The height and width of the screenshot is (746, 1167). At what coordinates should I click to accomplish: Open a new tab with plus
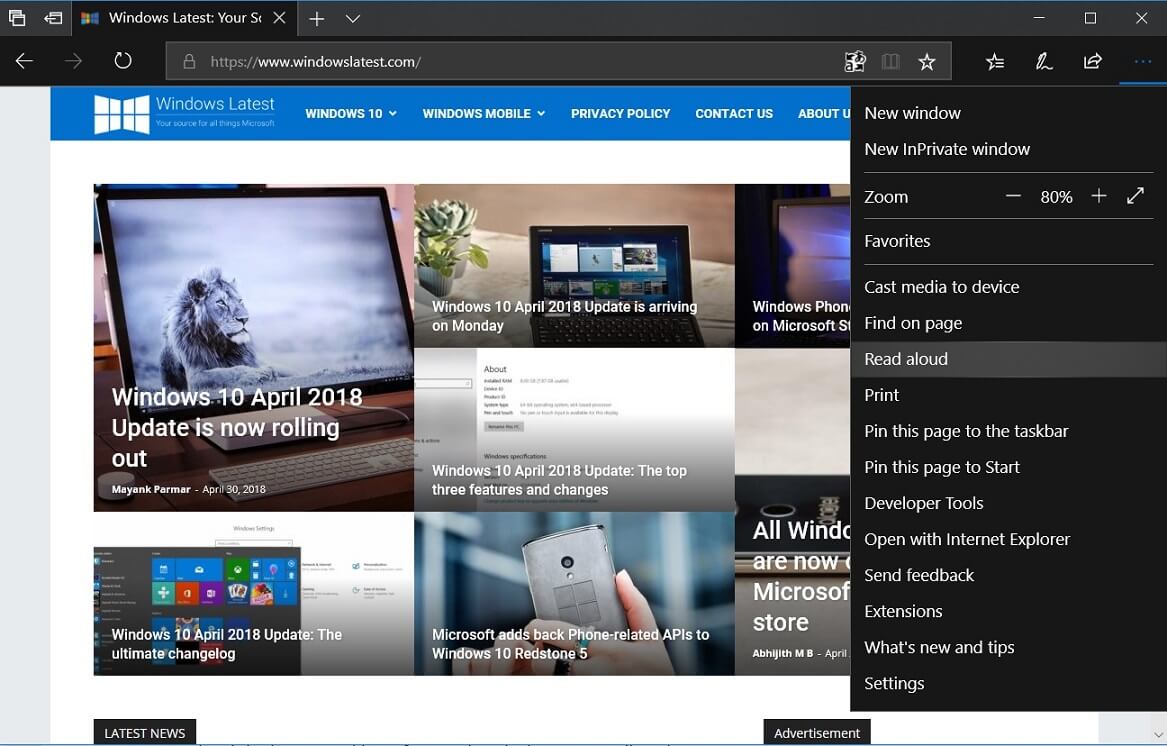317,19
